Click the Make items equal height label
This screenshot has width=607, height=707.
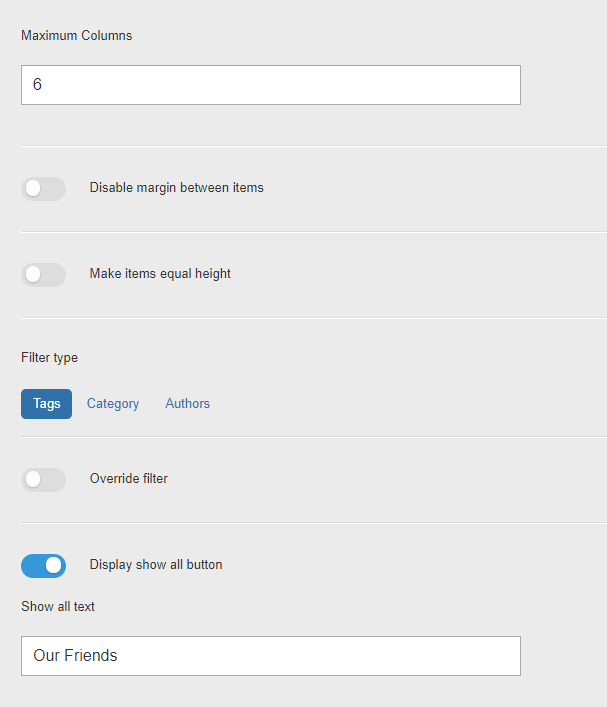[160, 274]
